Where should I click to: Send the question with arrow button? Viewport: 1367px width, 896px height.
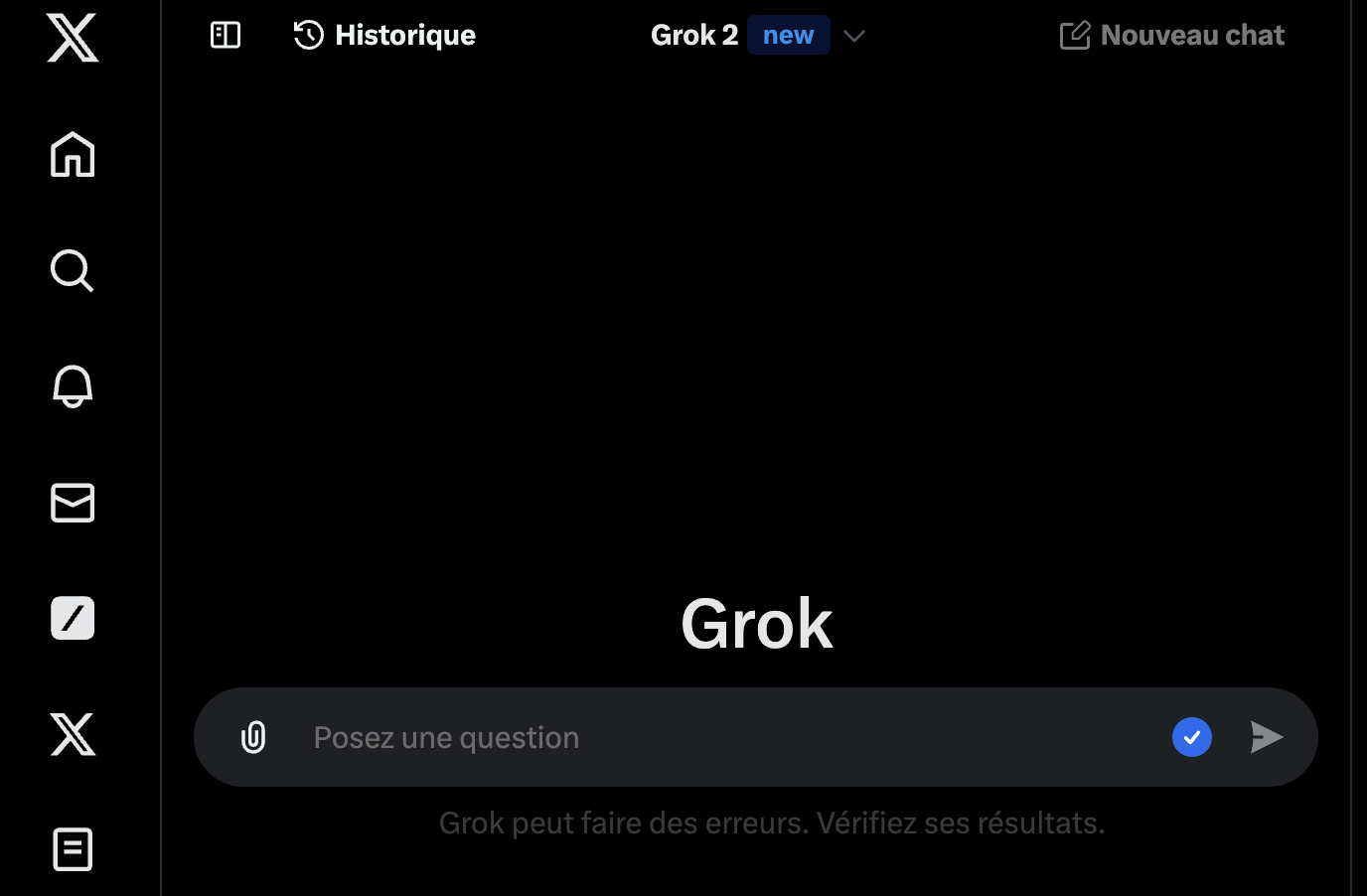pos(1267,737)
